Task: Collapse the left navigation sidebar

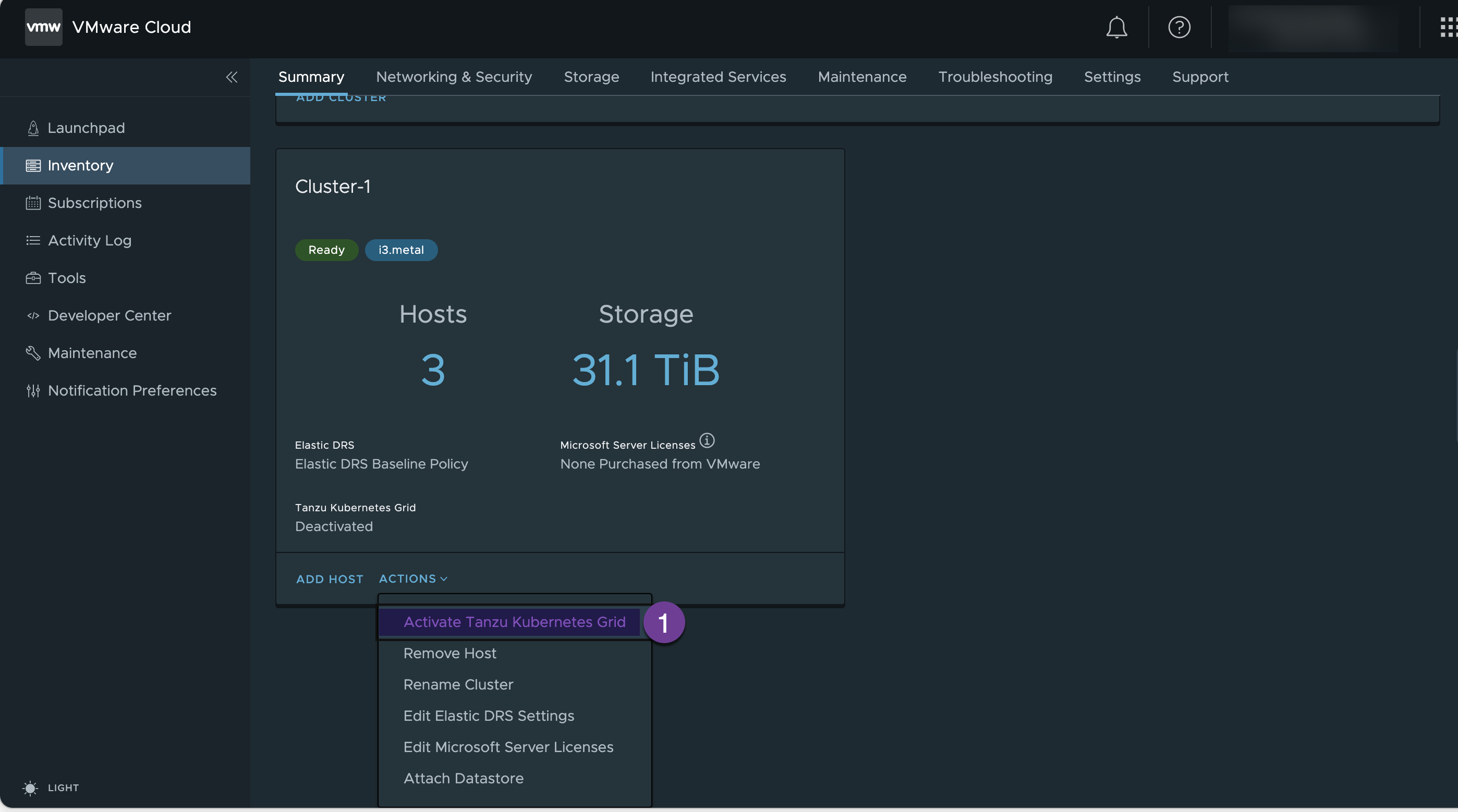Action: pos(232,77)
